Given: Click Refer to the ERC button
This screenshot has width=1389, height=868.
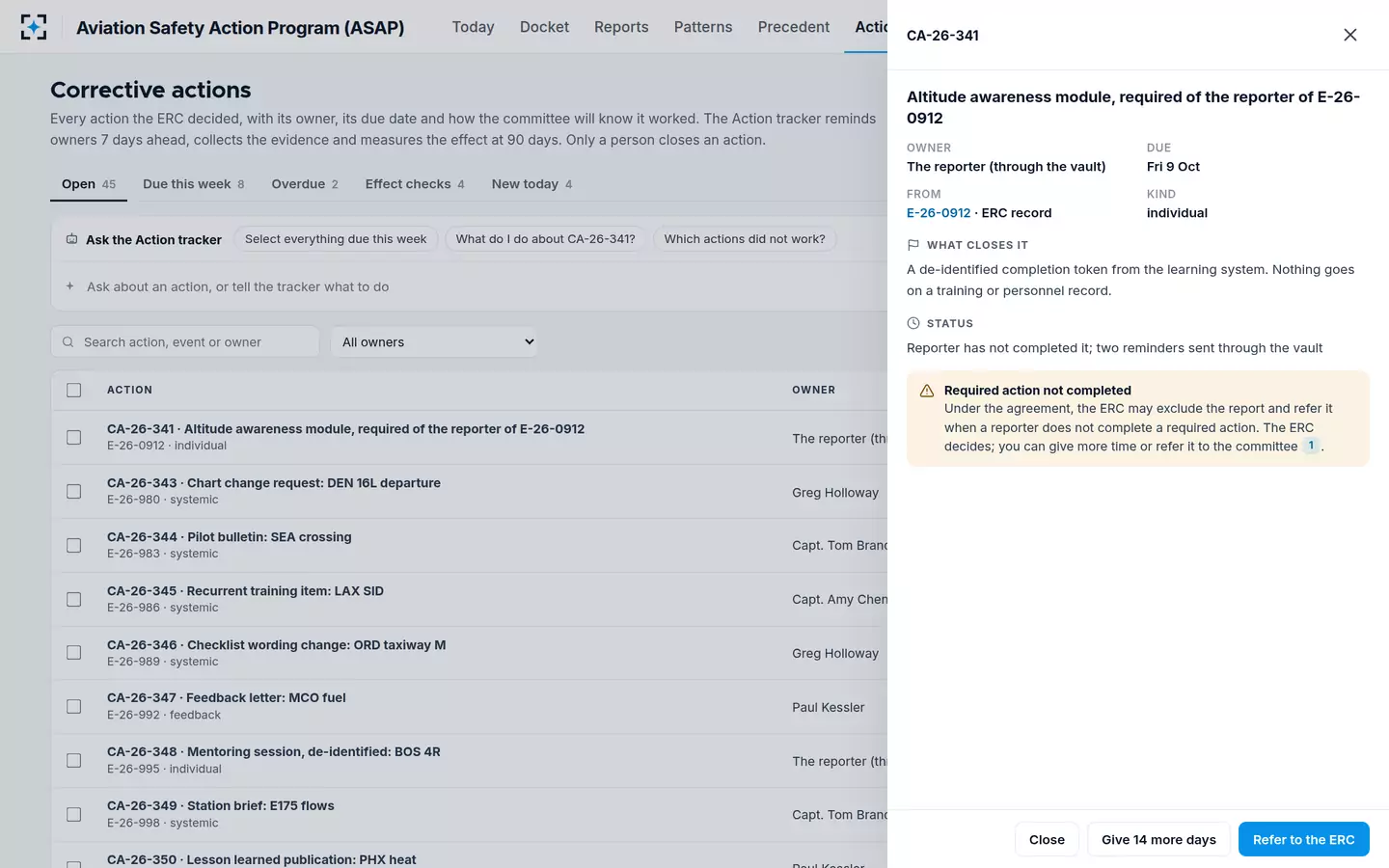Looking at the screenshot, I should 1304,840.
